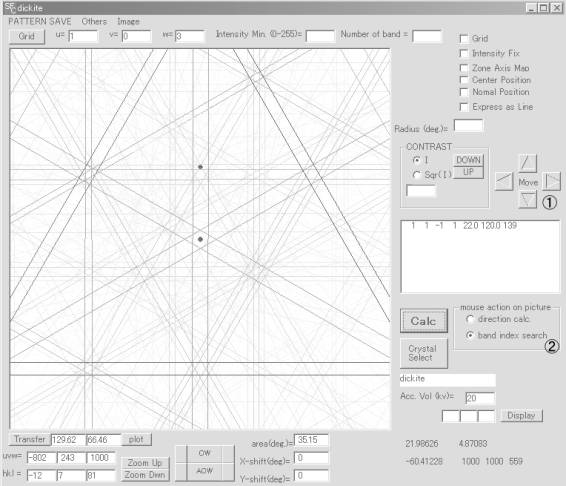Click the Calc button
This screenshot has width=566, height=486.
(x=424, y=321)
